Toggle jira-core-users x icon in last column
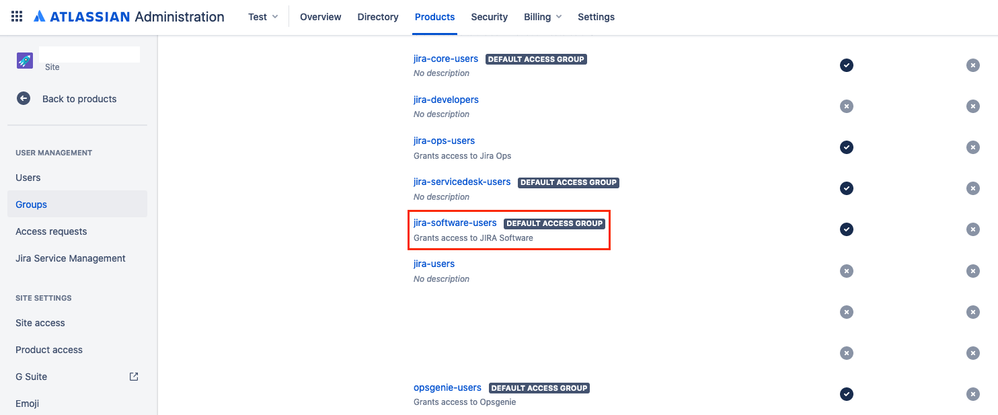The image size is (998, 415). [973, 65]
